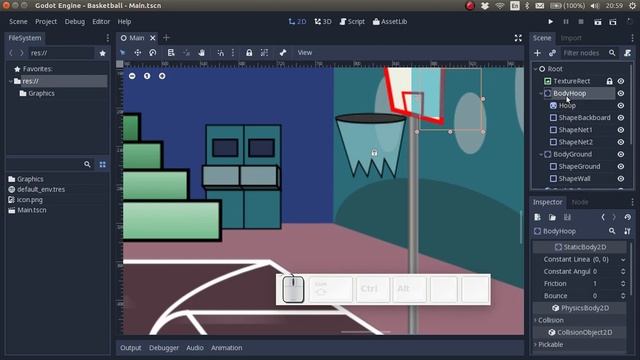Toggle visibility of BodyHoop node
The image size is (640, 360).
[x=621, y=93]
